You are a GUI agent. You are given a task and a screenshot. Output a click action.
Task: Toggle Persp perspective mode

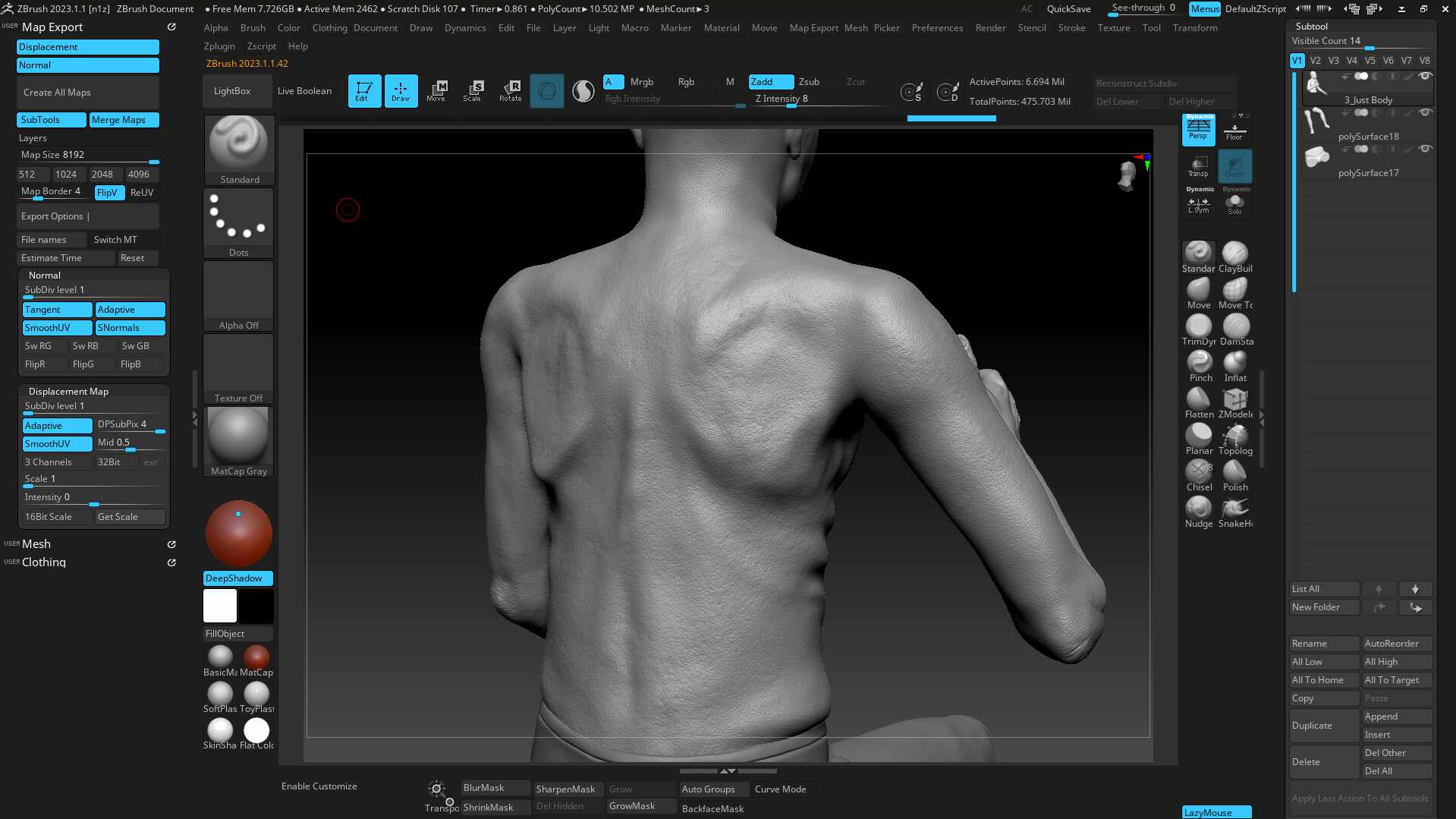click(x=1198, y=130)
